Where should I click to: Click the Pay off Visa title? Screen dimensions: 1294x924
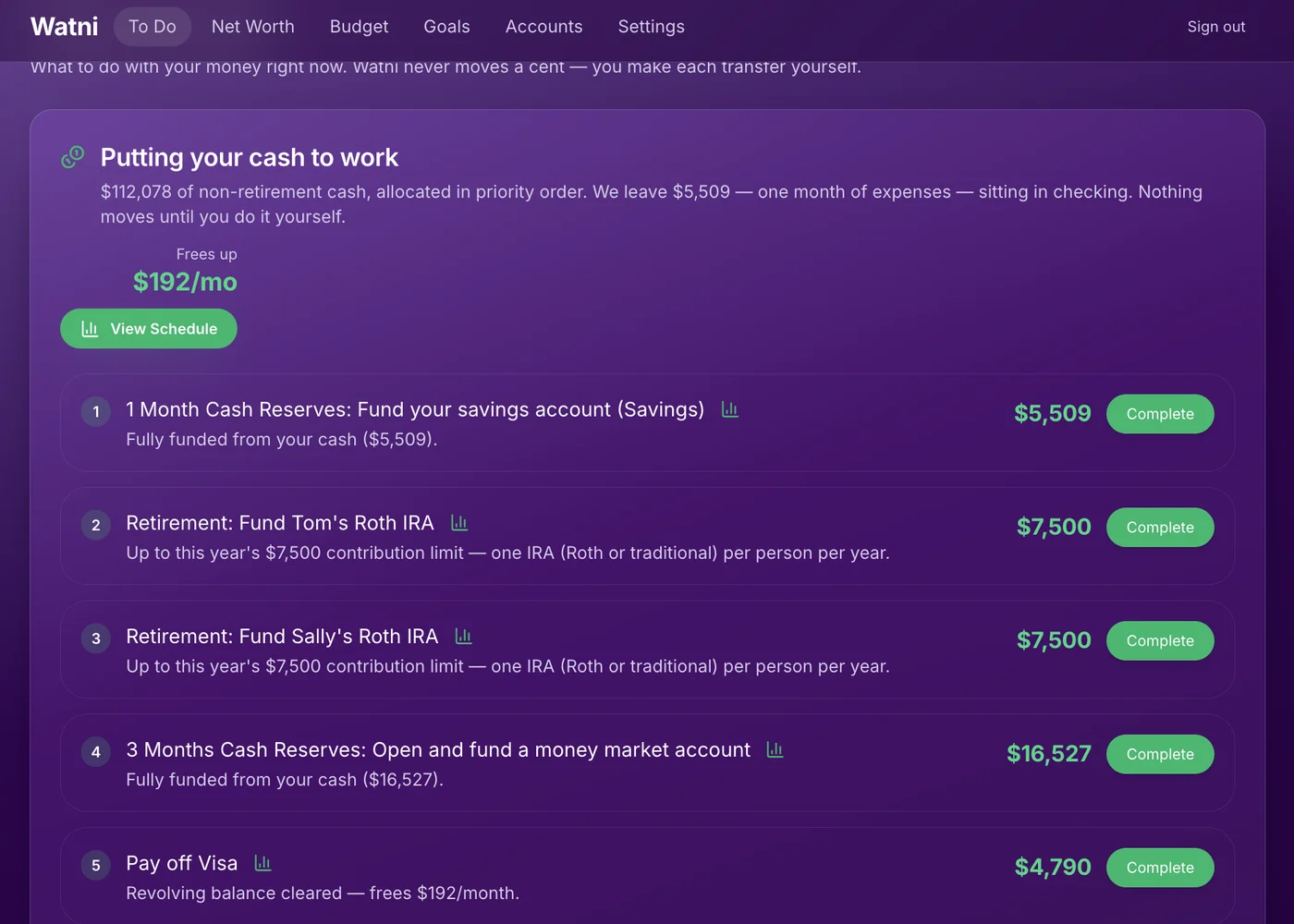[x=182, y=863]
